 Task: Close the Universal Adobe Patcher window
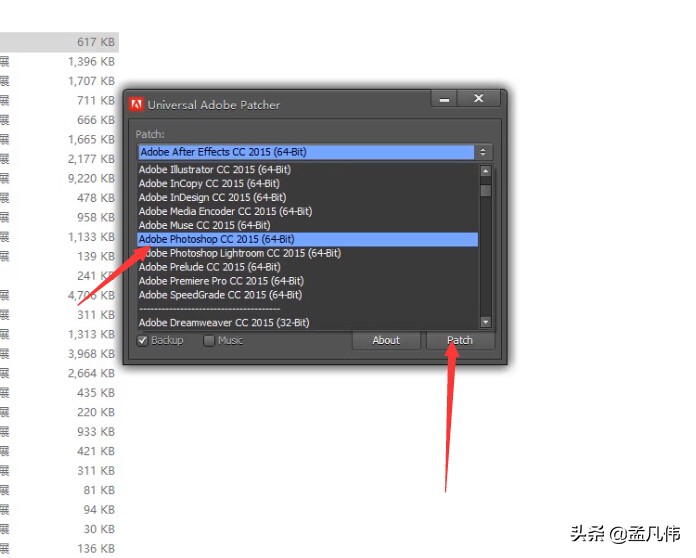tap(478, 99)
